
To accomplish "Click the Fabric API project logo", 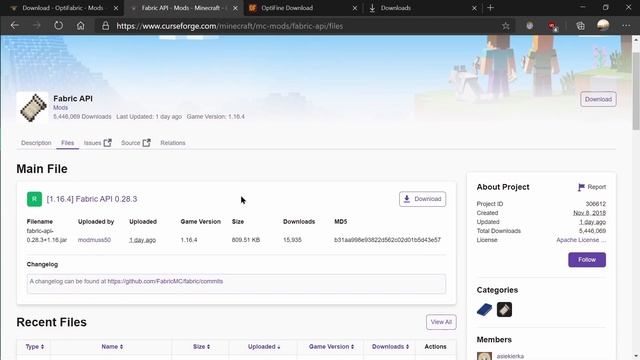I will [x=33, y=107].
